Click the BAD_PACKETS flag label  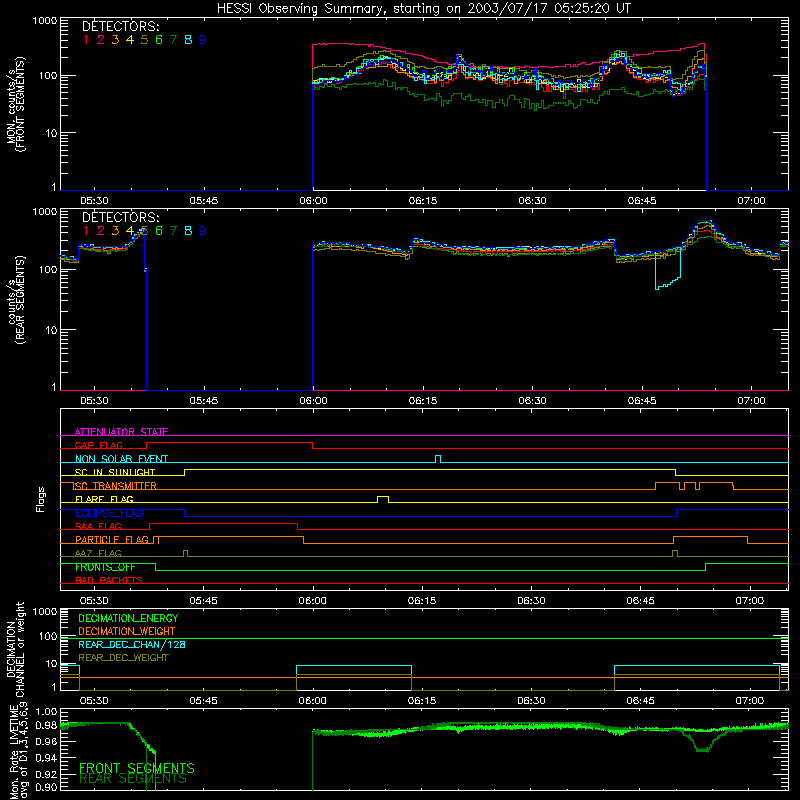point(109,580)
